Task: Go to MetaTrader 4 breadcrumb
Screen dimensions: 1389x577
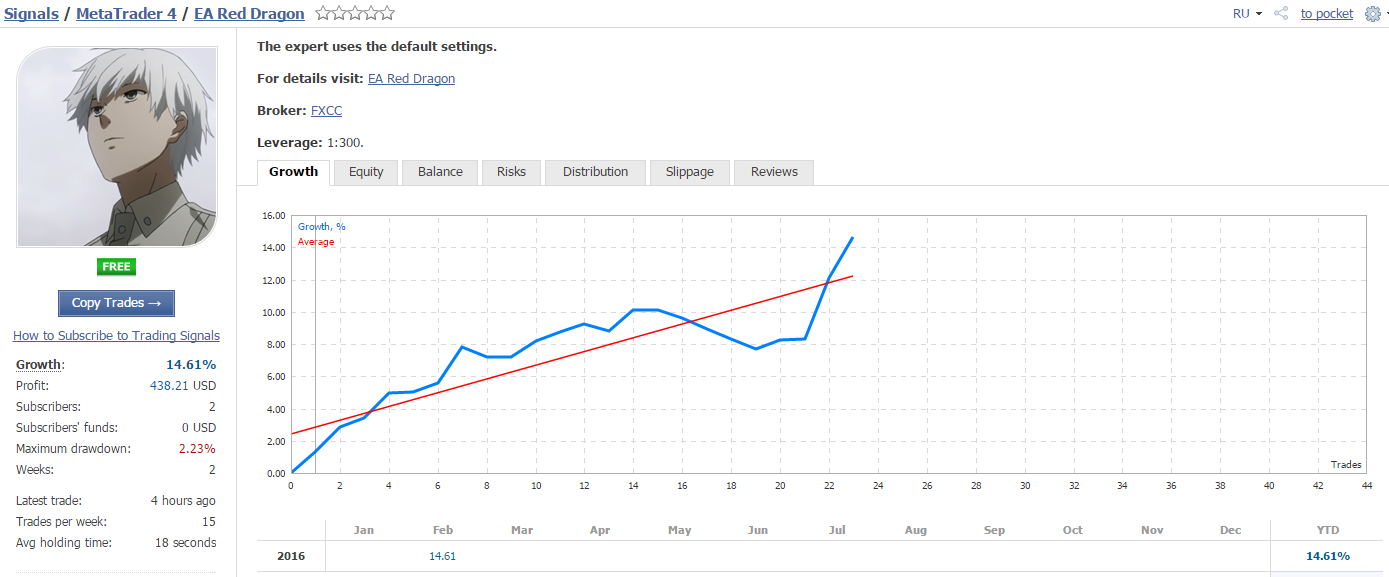Action: coord(126,14)
